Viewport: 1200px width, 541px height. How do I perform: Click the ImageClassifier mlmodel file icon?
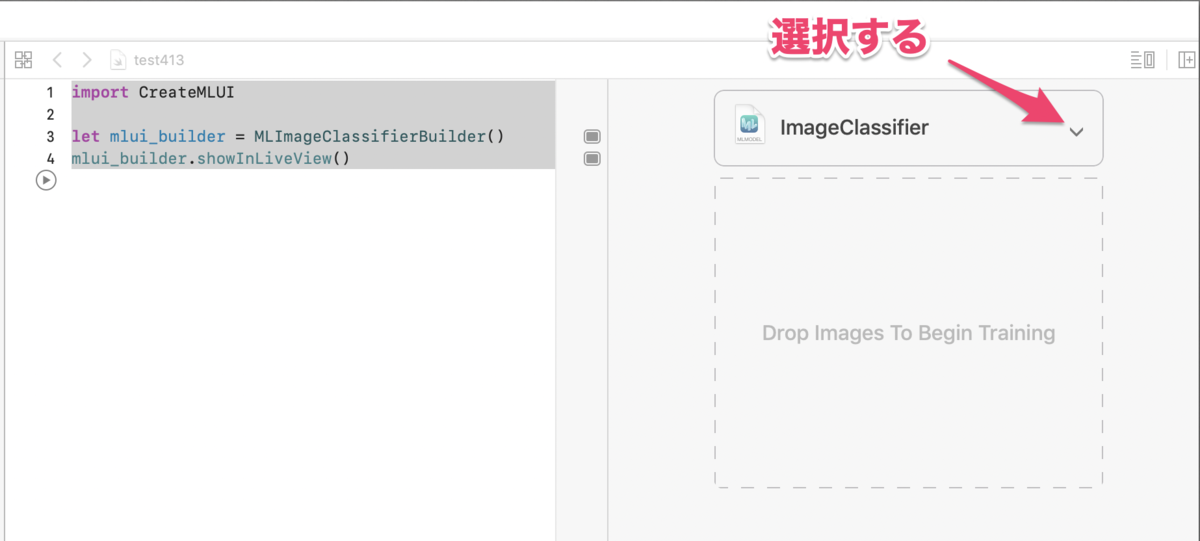(749, 125)
